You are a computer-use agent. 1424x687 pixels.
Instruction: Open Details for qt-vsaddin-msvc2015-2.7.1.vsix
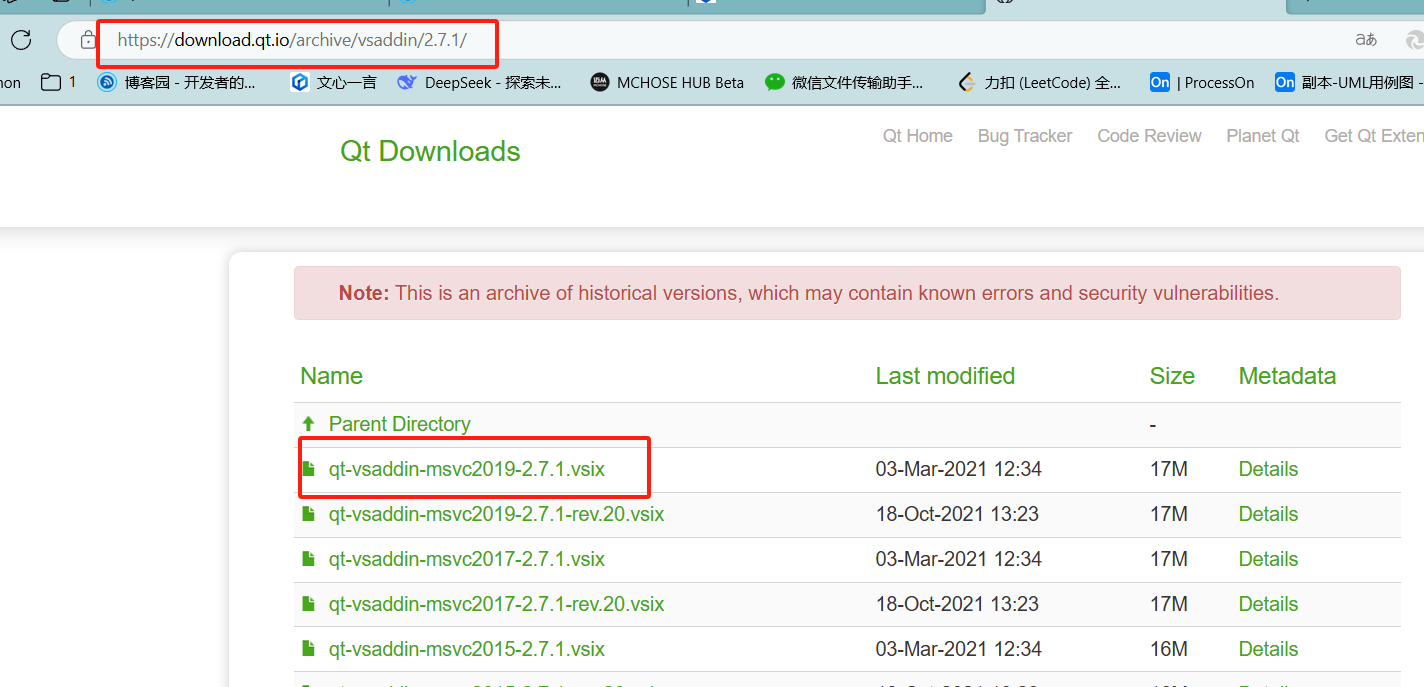[x=1268, y=649]
